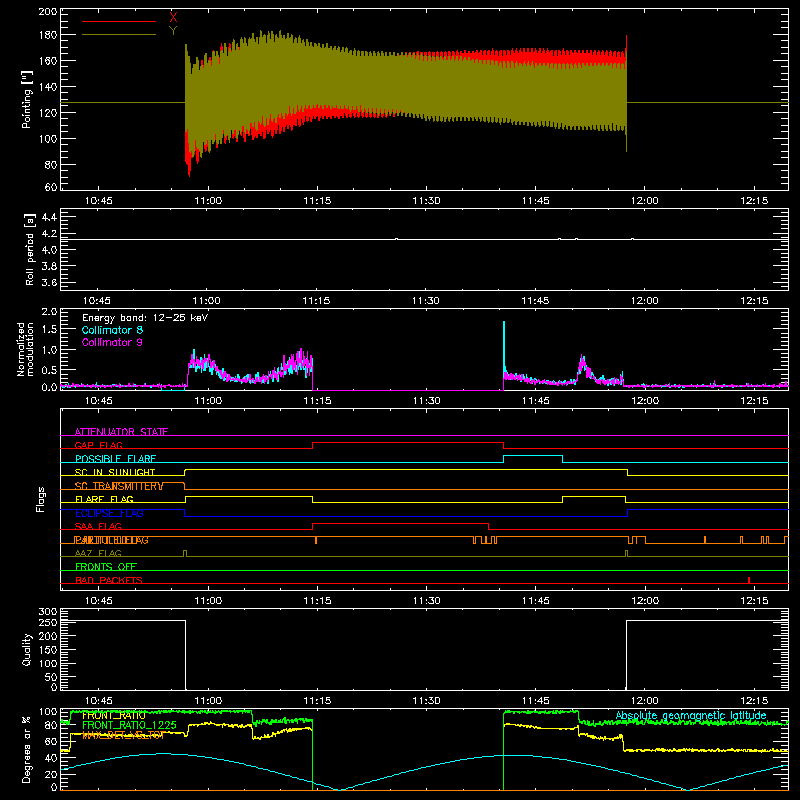Click the red X legend line sample

[119, 21]
